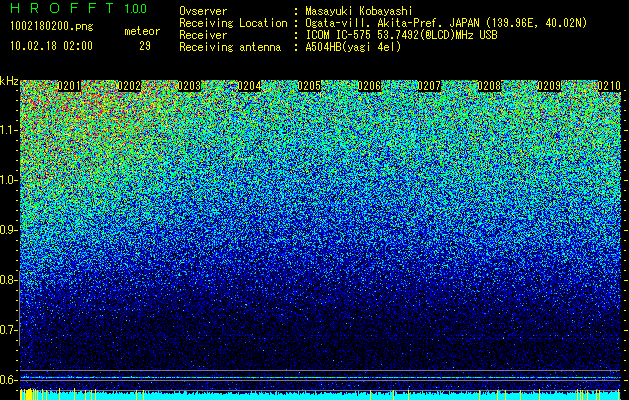Screen dimensions: 629x400
Task: Select observer name Masayuki Kobayashi
Action: [x=359, y=11]
